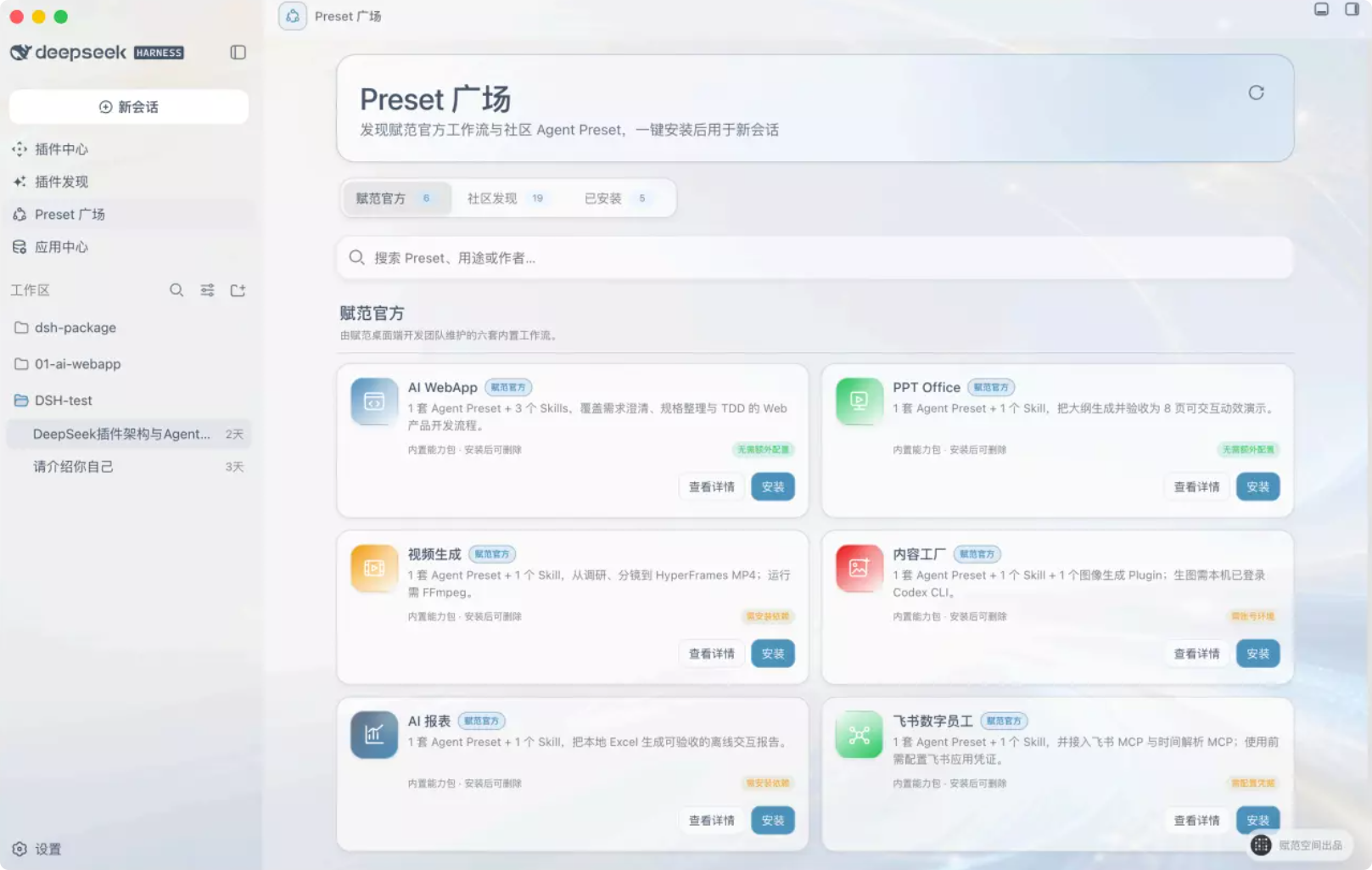Switch to the 赋范官方 tab

[395, 199]
